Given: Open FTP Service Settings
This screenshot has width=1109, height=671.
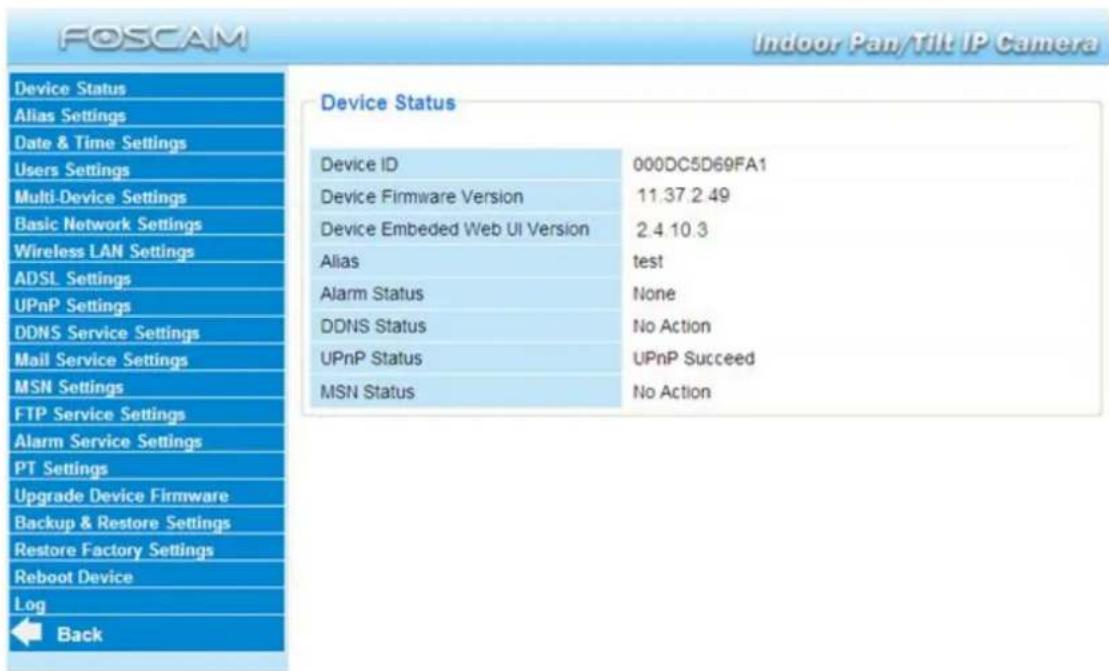Looking at the screenshot, I should point(100,414).
